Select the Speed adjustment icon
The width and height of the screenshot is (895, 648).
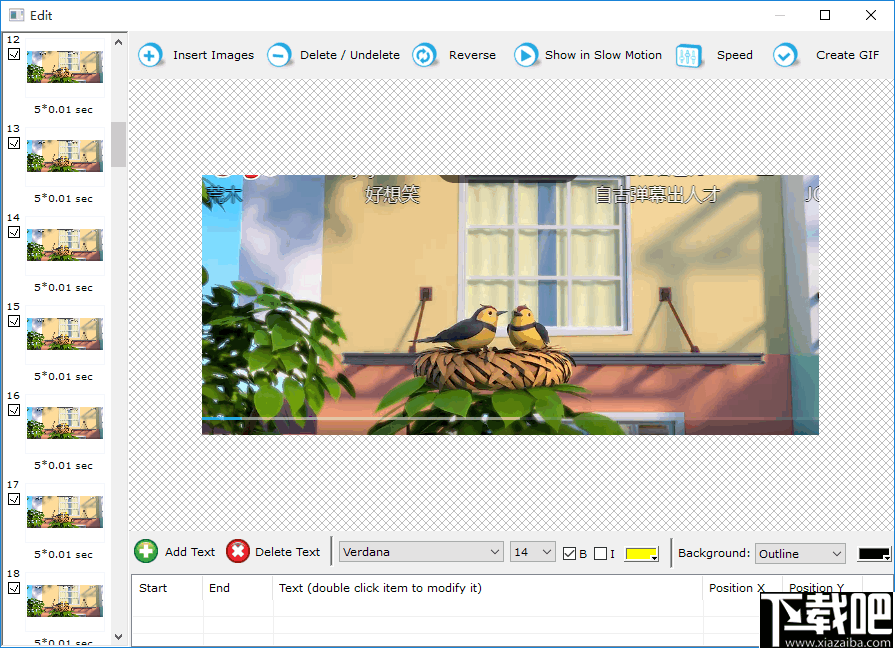point(688,55)
